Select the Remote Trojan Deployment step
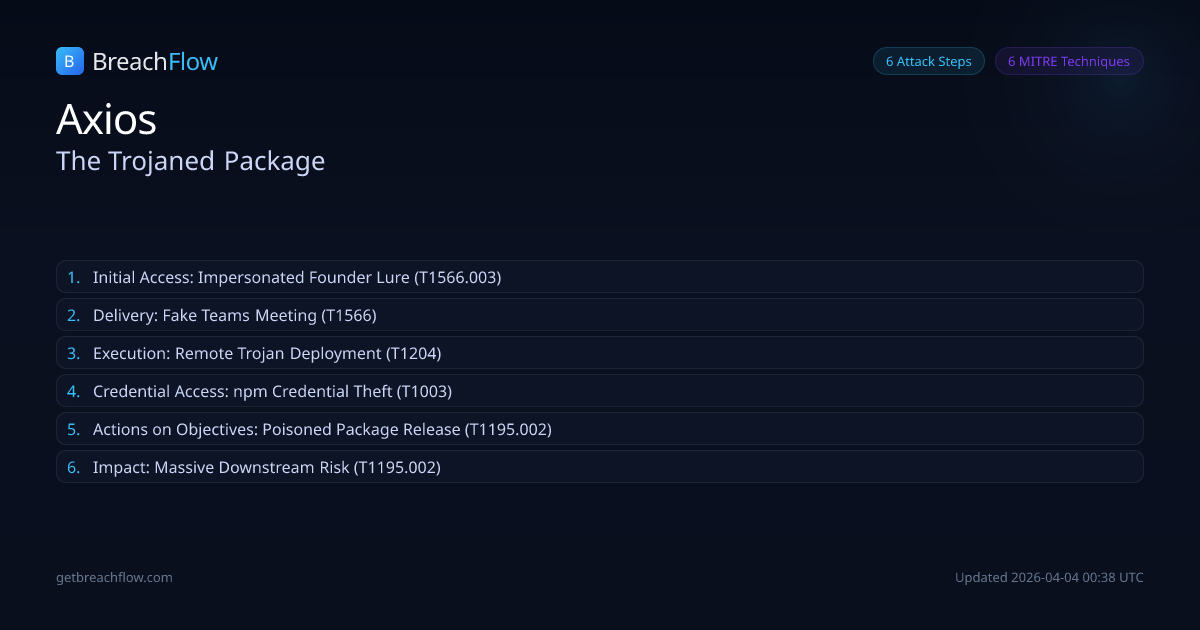1200x630 pixels. pos(267,353)
